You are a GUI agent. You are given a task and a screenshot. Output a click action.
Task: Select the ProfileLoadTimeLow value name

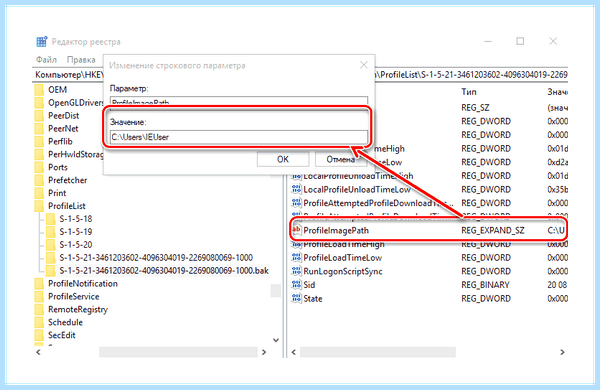click(x=342, y=258)
